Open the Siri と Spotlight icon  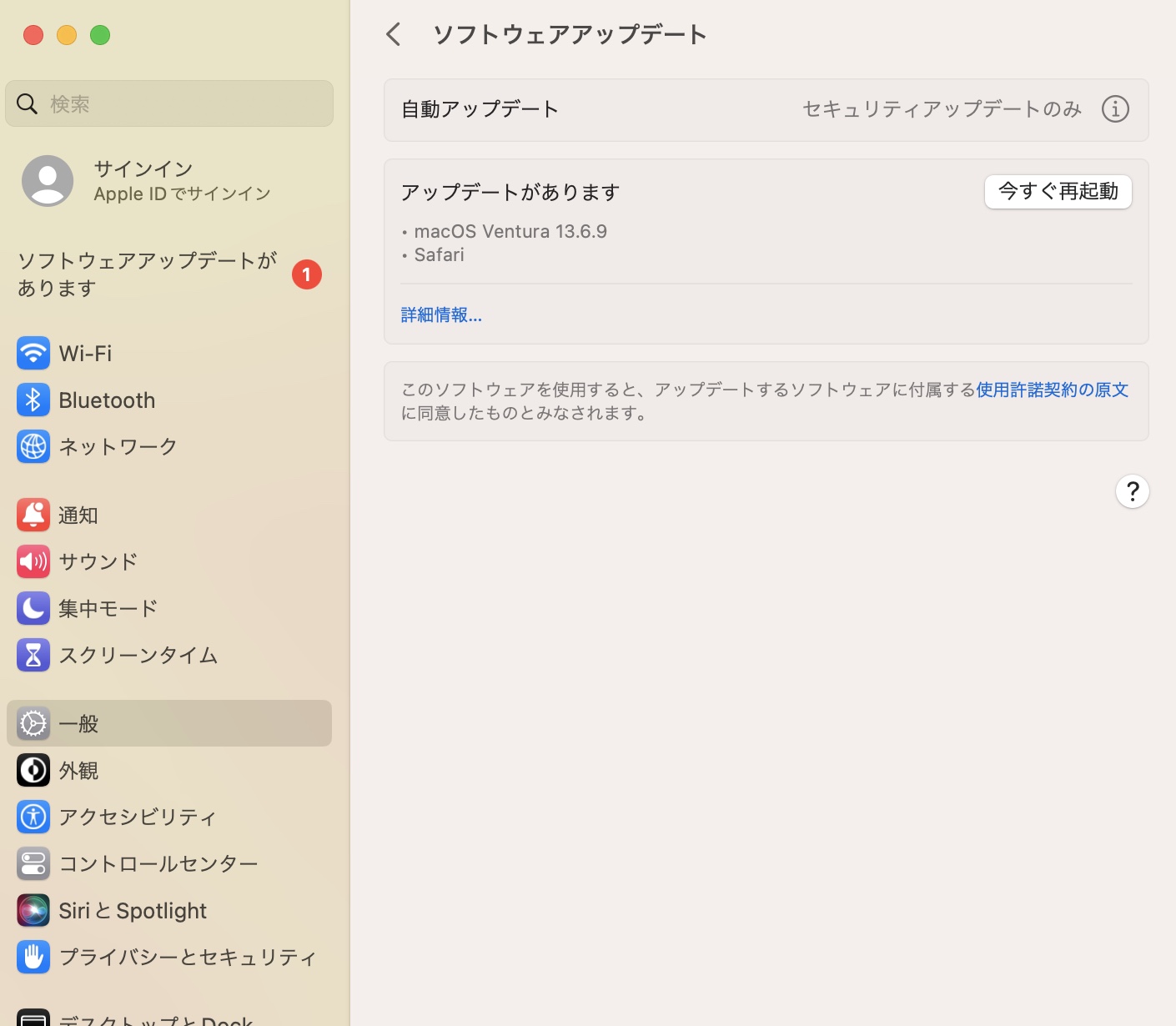[x=33, y=911]
